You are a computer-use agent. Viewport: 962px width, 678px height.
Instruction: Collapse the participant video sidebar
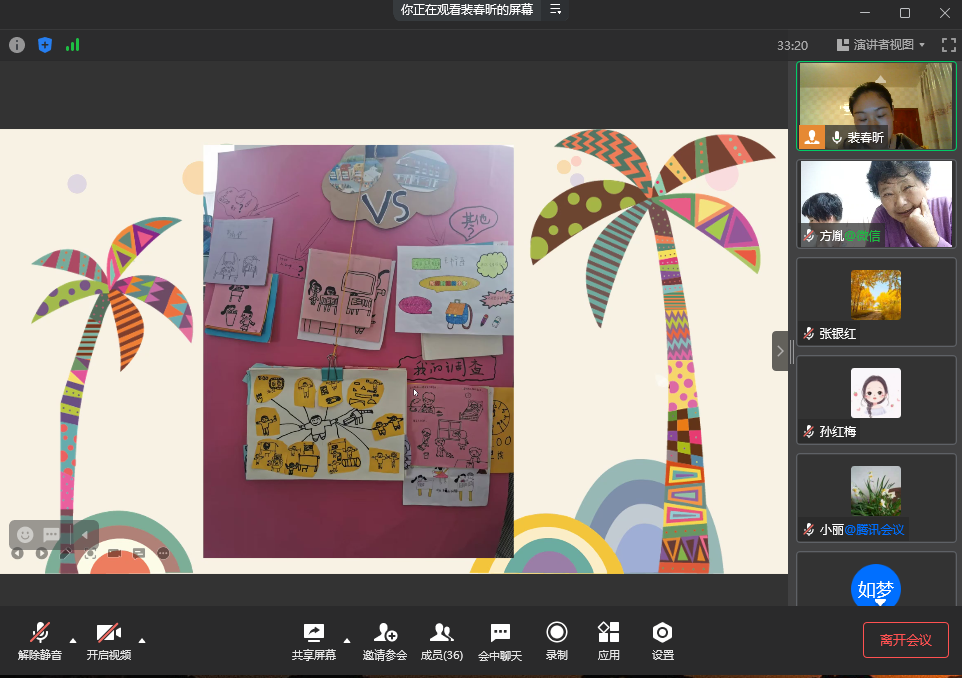point(780,351)
